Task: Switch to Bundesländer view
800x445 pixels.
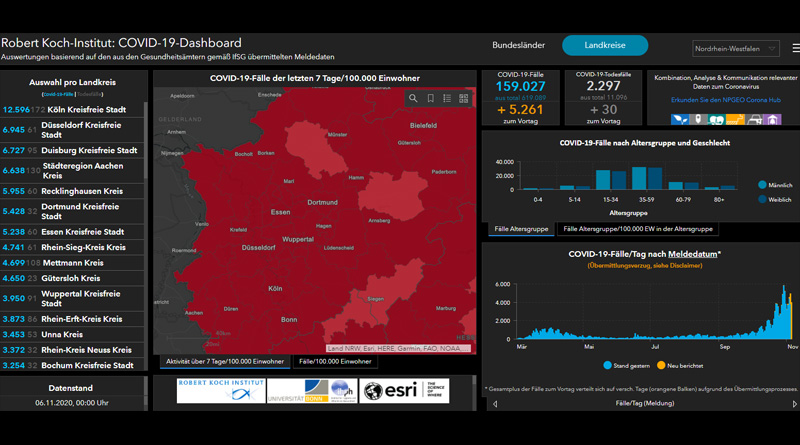Action: click(x=518, y=45)
